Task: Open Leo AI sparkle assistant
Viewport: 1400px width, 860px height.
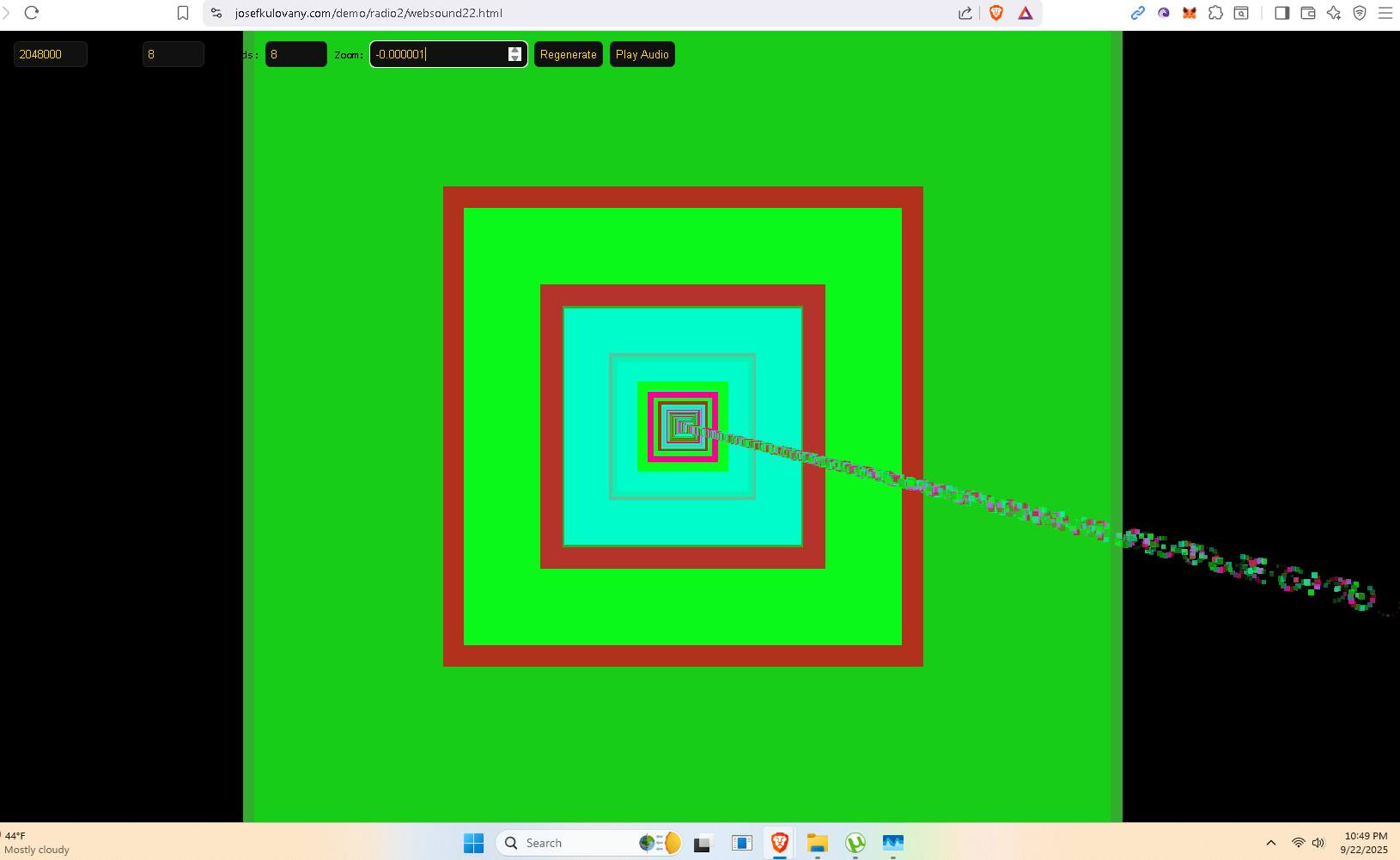Action: 1334,13
